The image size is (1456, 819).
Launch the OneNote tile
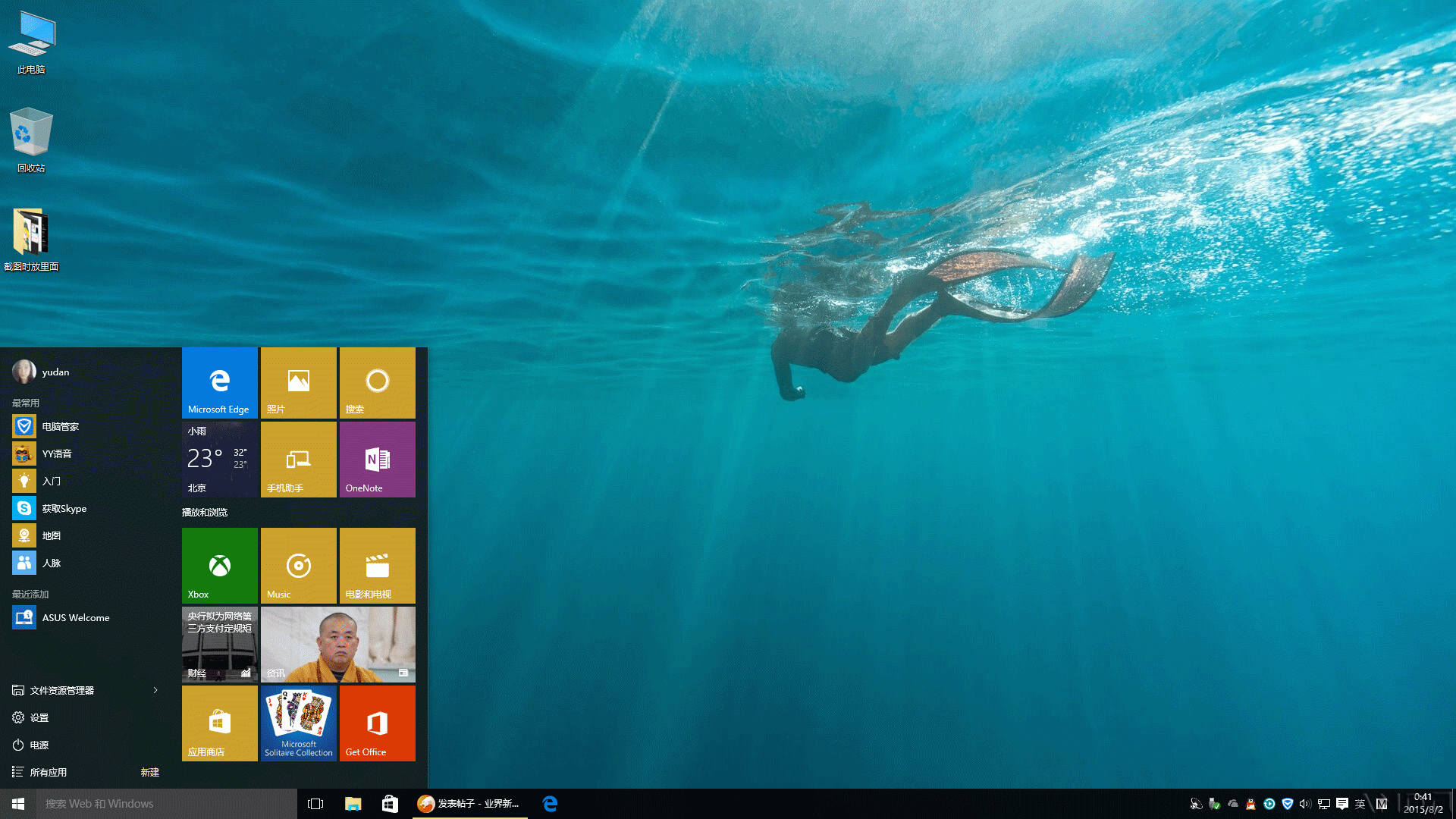click(x=378, y=460)
